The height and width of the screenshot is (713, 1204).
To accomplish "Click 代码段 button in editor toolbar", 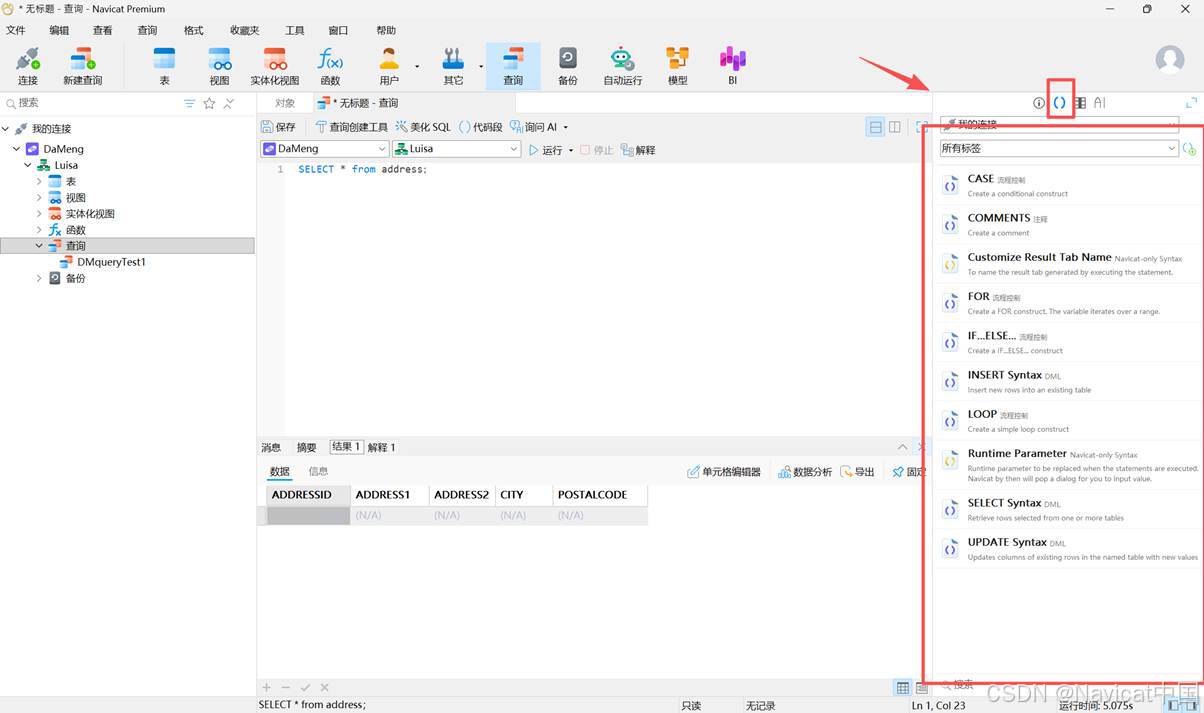I will tap(480, 127).
